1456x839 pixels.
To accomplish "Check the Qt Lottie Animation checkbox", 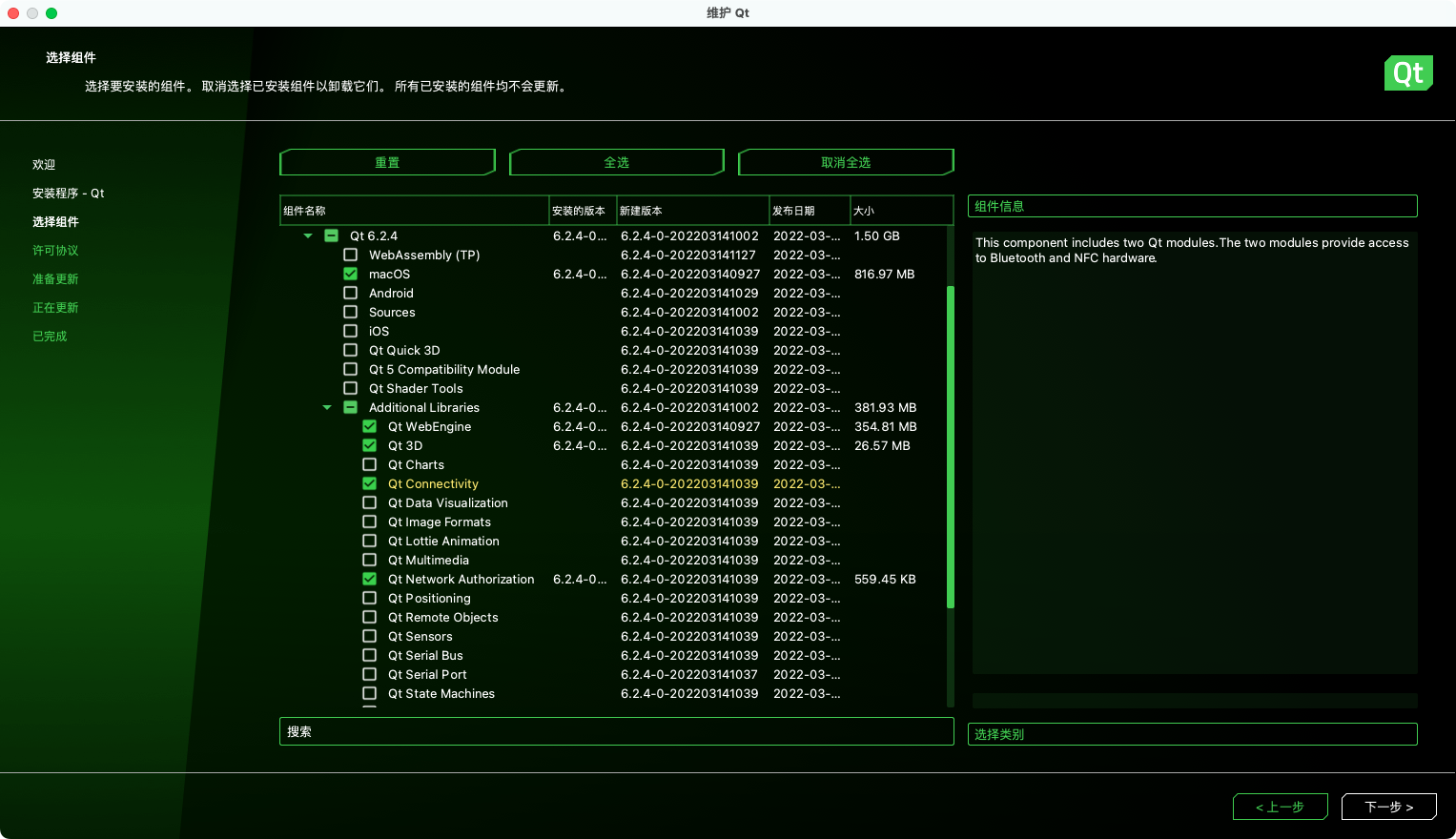I will pos(369,541).
